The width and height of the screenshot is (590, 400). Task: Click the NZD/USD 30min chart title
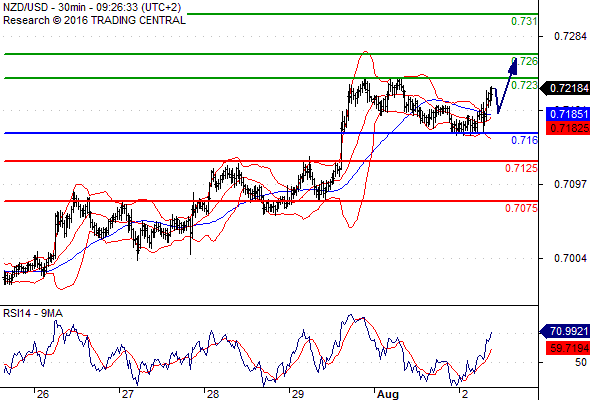coord(92,7)
